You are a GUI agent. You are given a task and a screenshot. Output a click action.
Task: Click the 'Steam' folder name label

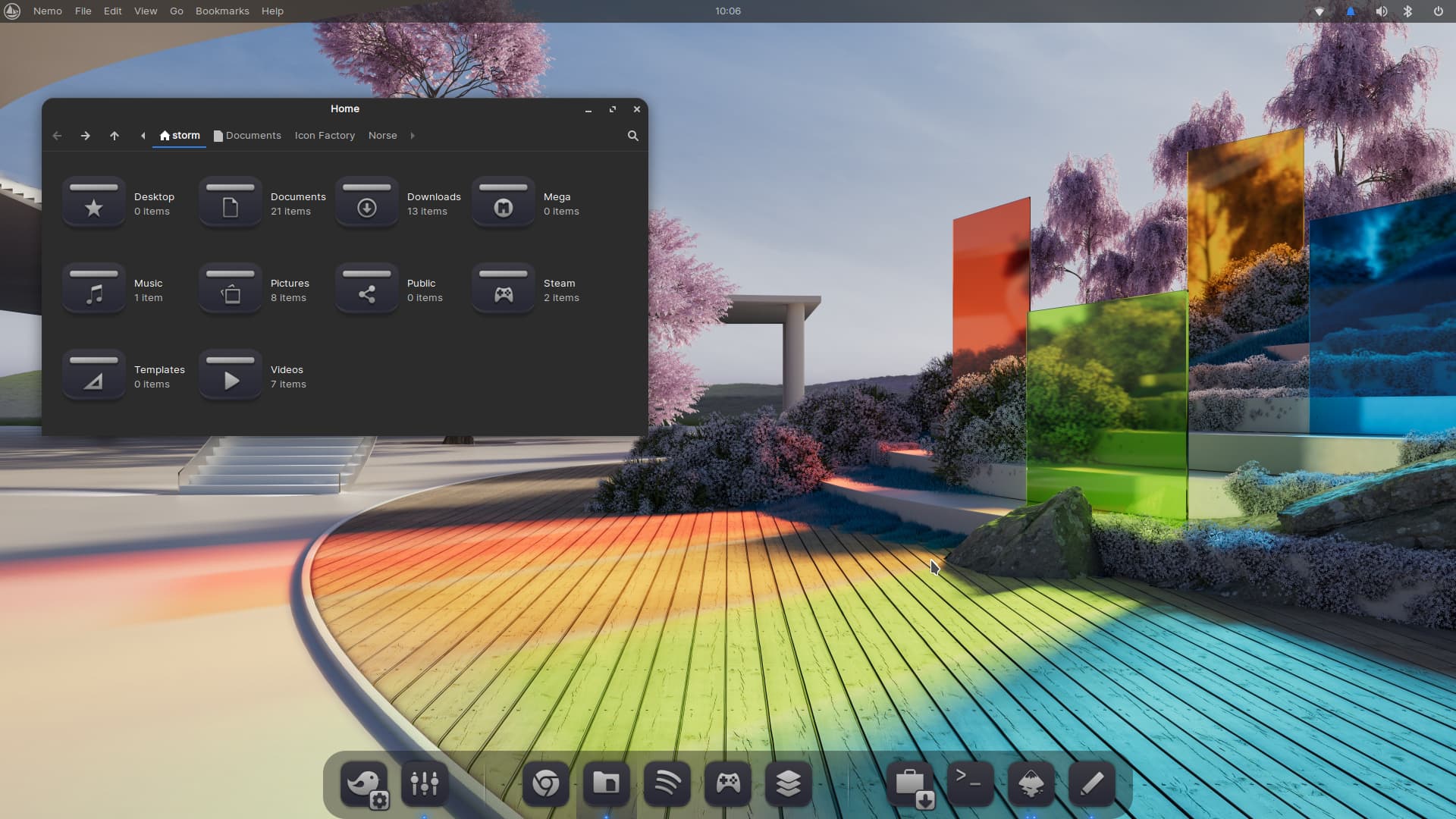559,283
